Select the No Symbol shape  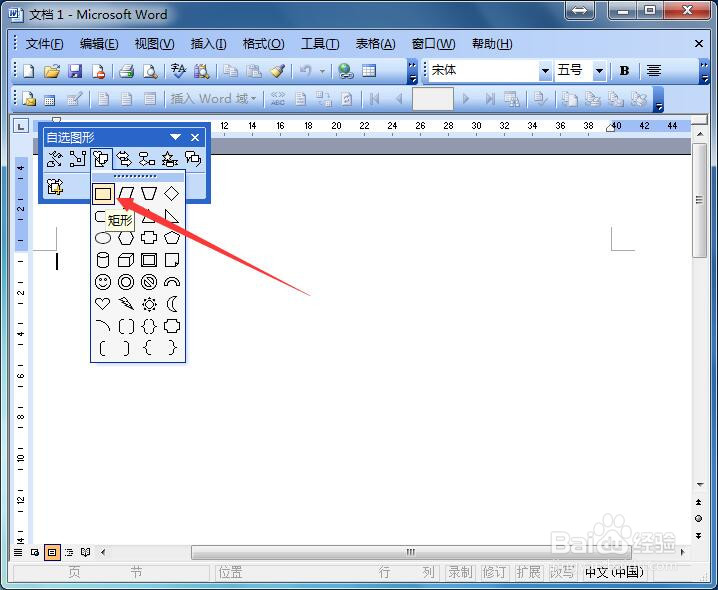tap(149, 282)
